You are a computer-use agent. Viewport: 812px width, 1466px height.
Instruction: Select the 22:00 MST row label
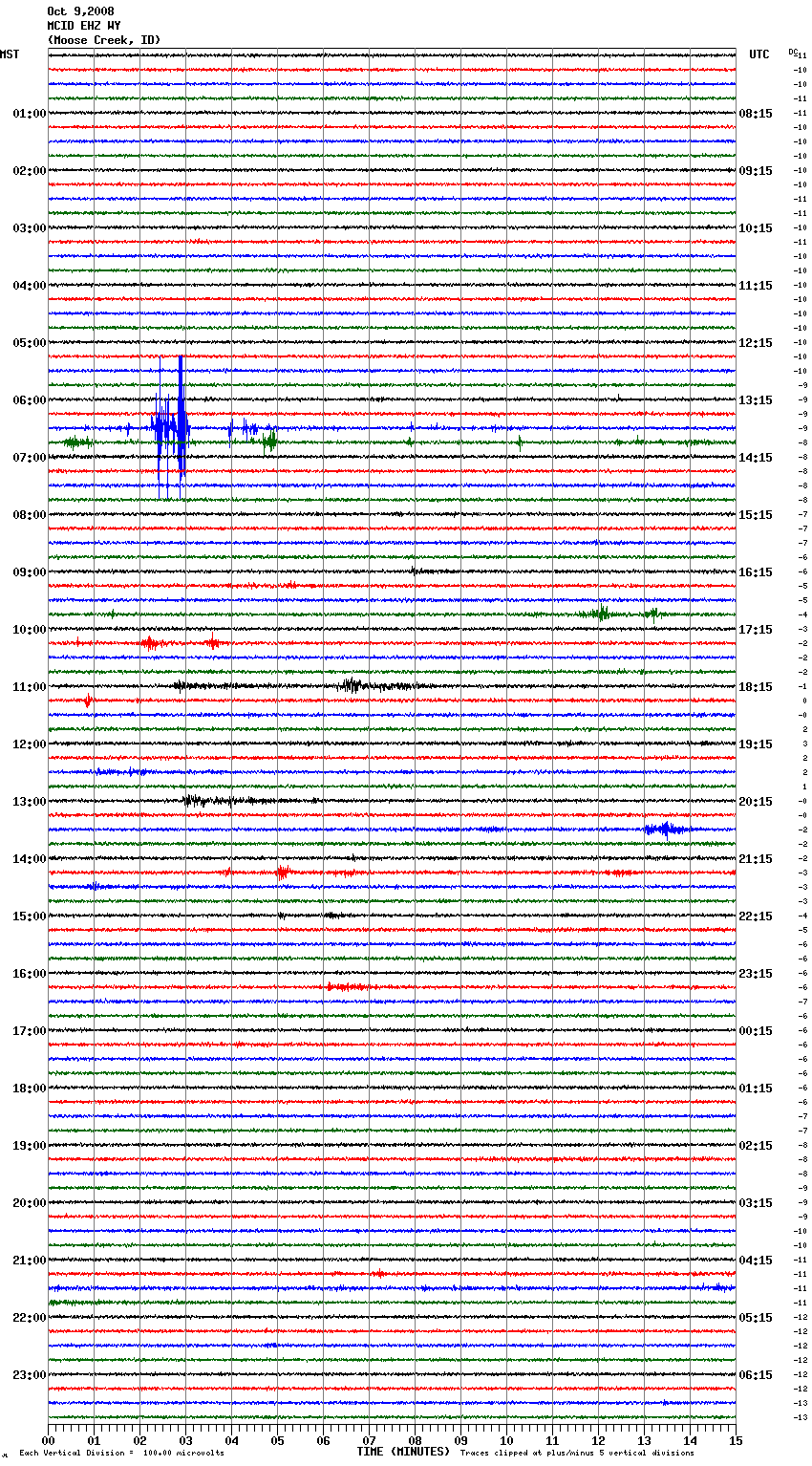pyautogui.click(x=30, y=1318)
